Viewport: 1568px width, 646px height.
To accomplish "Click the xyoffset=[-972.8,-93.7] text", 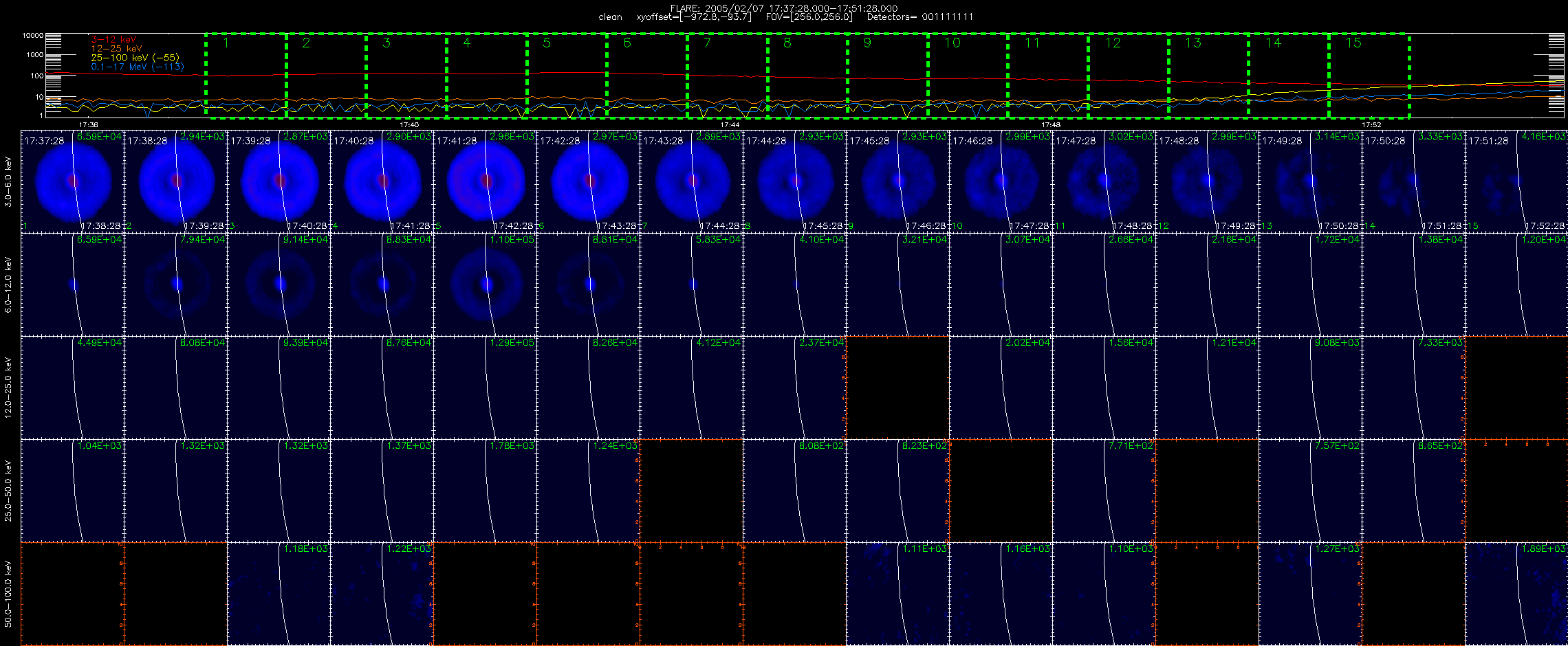I will pyautogui.click(x=694, y=17).
